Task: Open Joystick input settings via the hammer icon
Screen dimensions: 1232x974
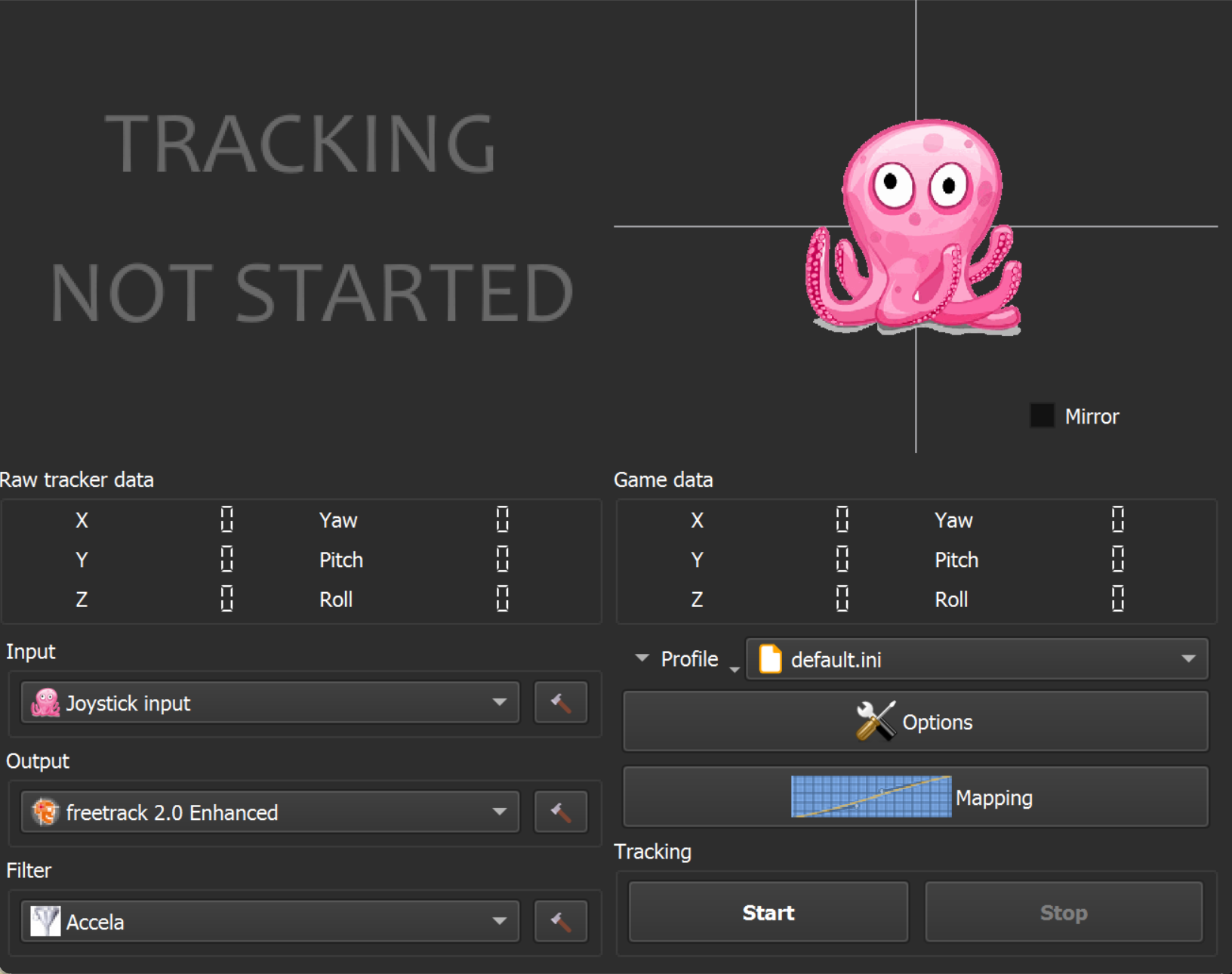Action: [560, 702]
